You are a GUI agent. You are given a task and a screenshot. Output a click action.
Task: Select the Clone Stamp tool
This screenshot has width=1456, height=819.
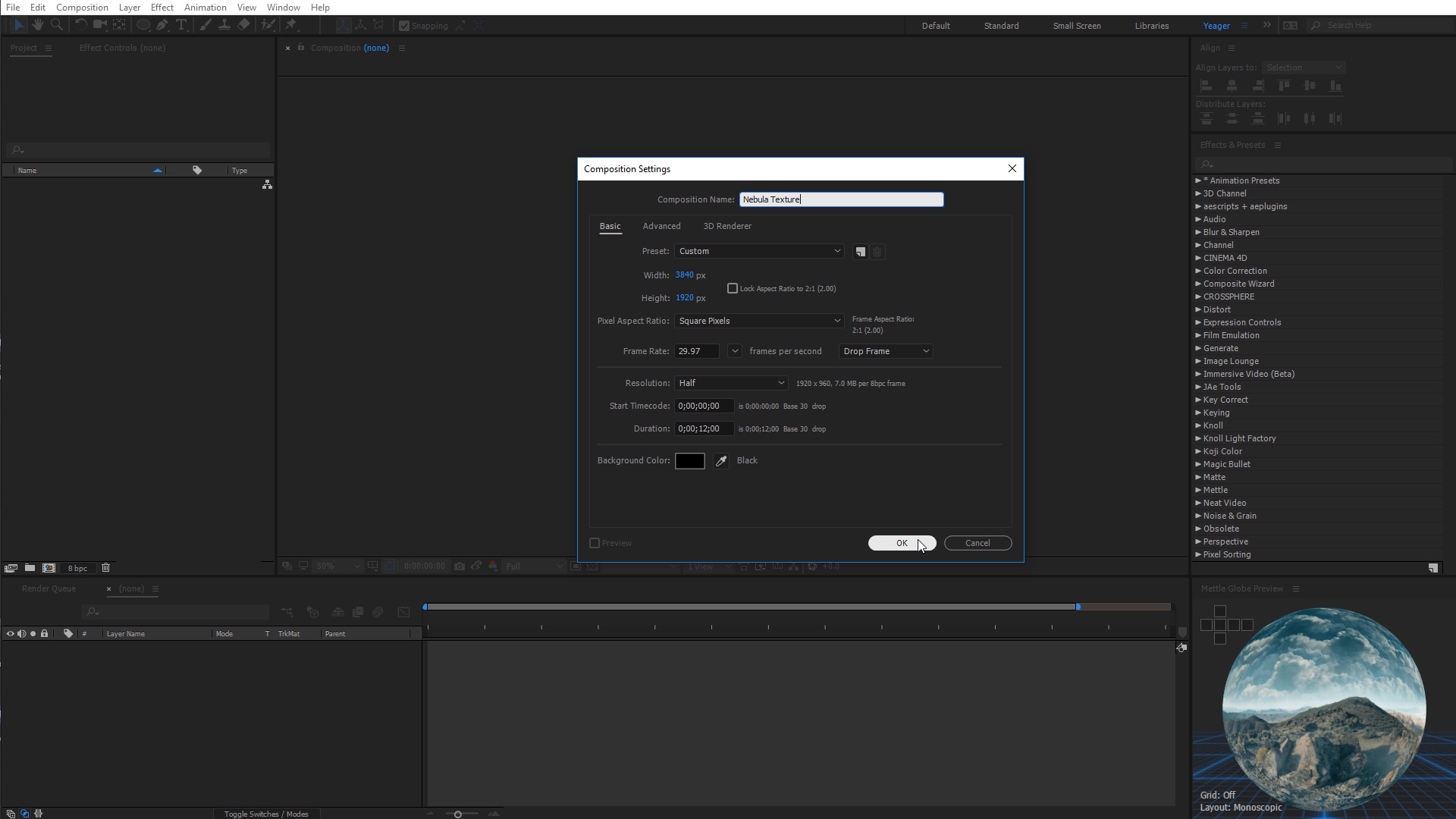pos(224,25)
